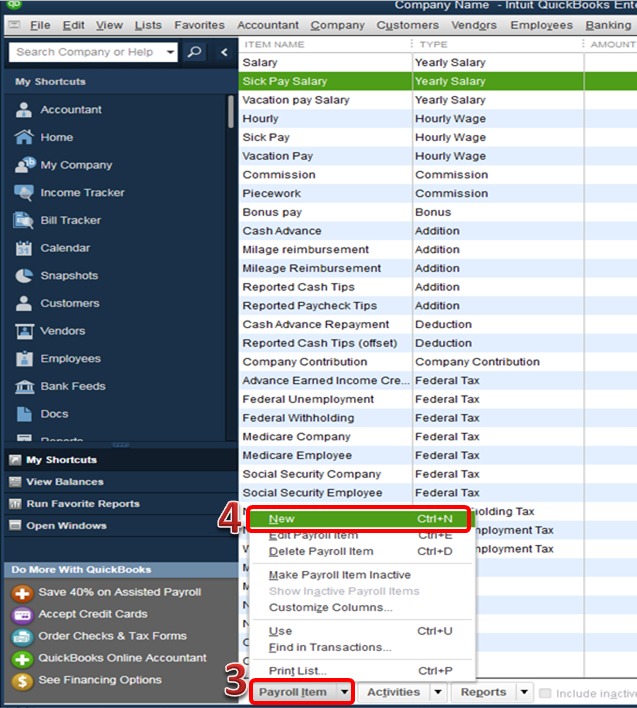
Task: Click the Open Windows panel icon
Action: point(15,526)
